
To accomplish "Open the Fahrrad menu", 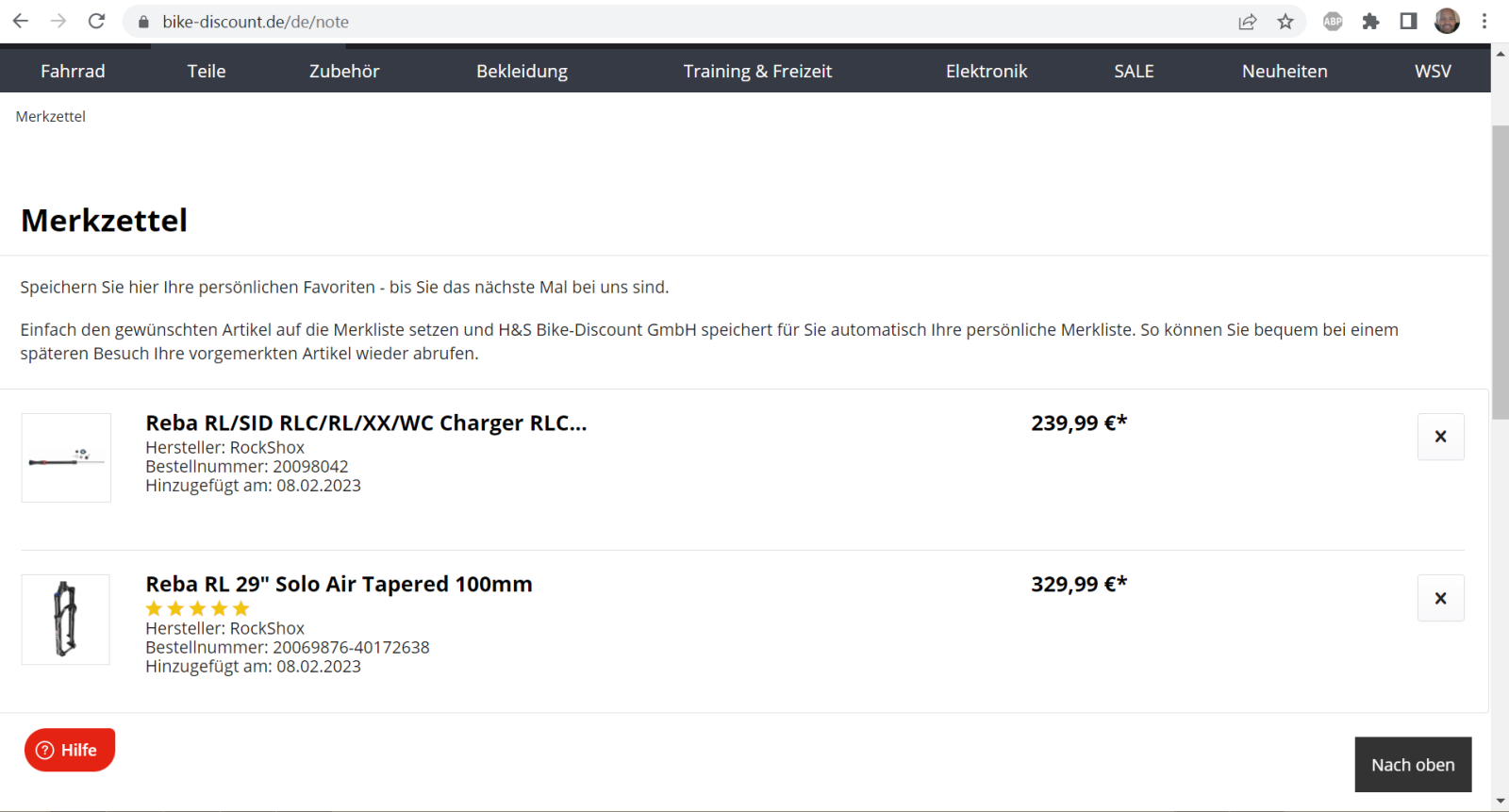I will click(x=73, y=71).
